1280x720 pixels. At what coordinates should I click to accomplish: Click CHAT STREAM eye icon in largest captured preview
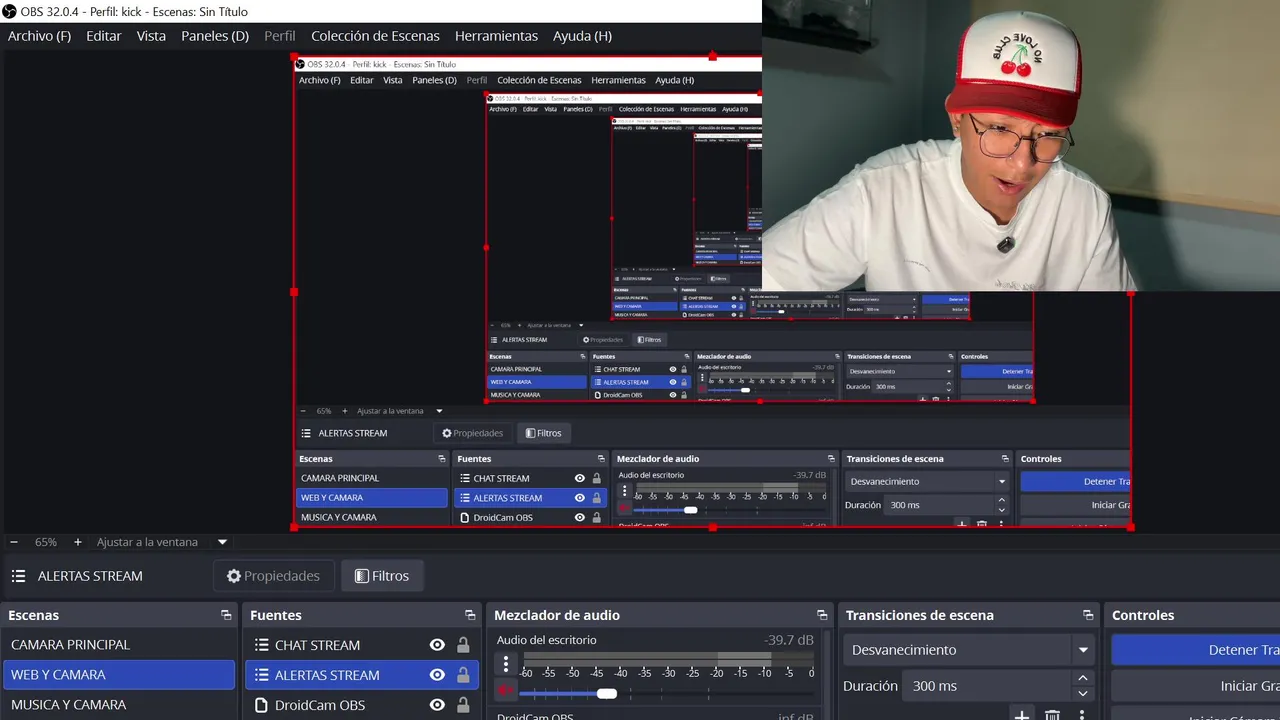tap(579, 478)
